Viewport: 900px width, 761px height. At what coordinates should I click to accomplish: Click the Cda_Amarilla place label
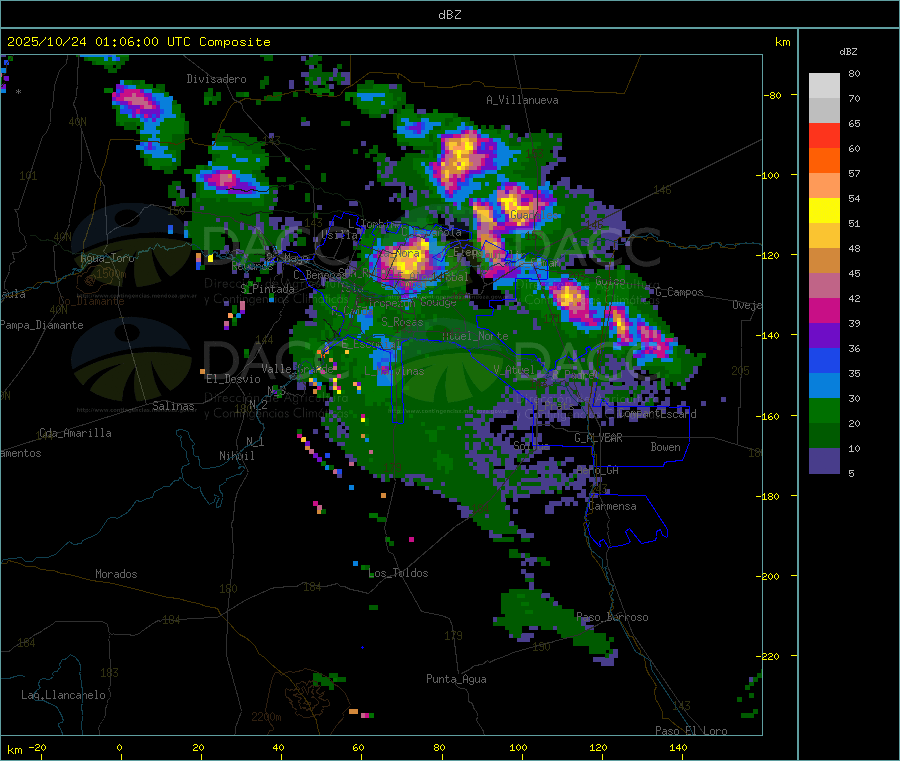75,433
